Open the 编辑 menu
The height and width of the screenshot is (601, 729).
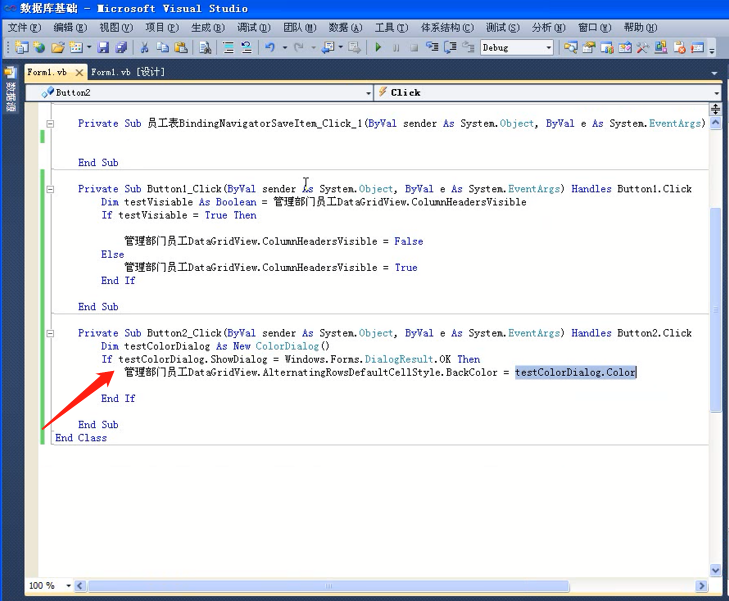coord(70,27)
